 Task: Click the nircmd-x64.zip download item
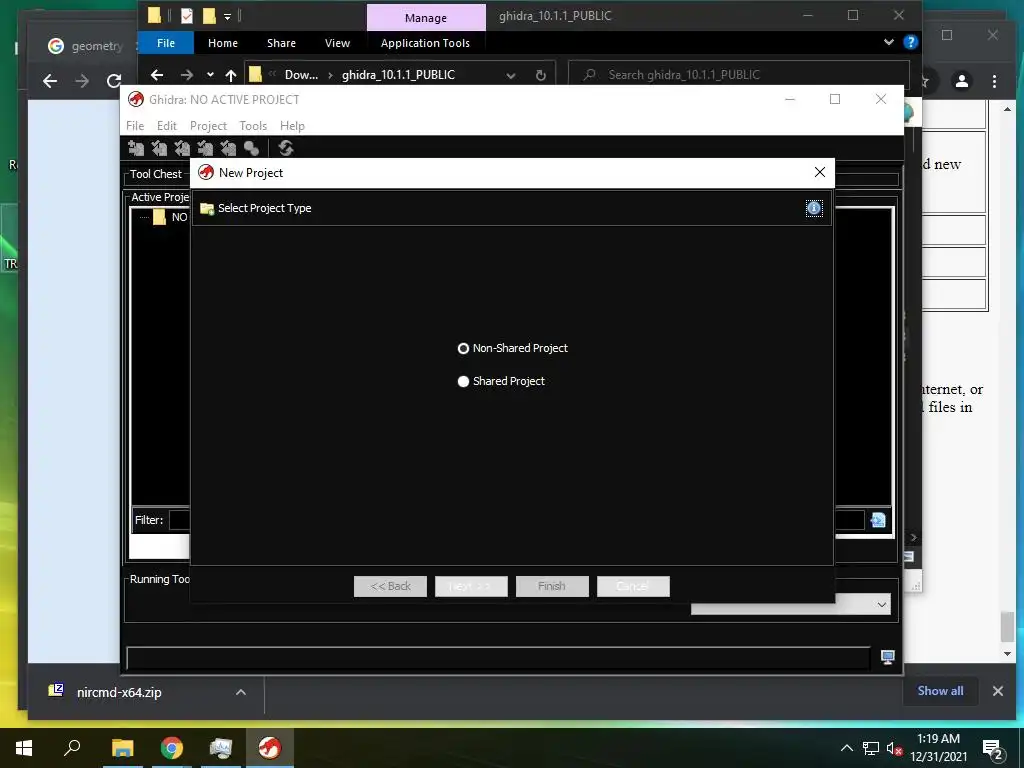[119, 692]
